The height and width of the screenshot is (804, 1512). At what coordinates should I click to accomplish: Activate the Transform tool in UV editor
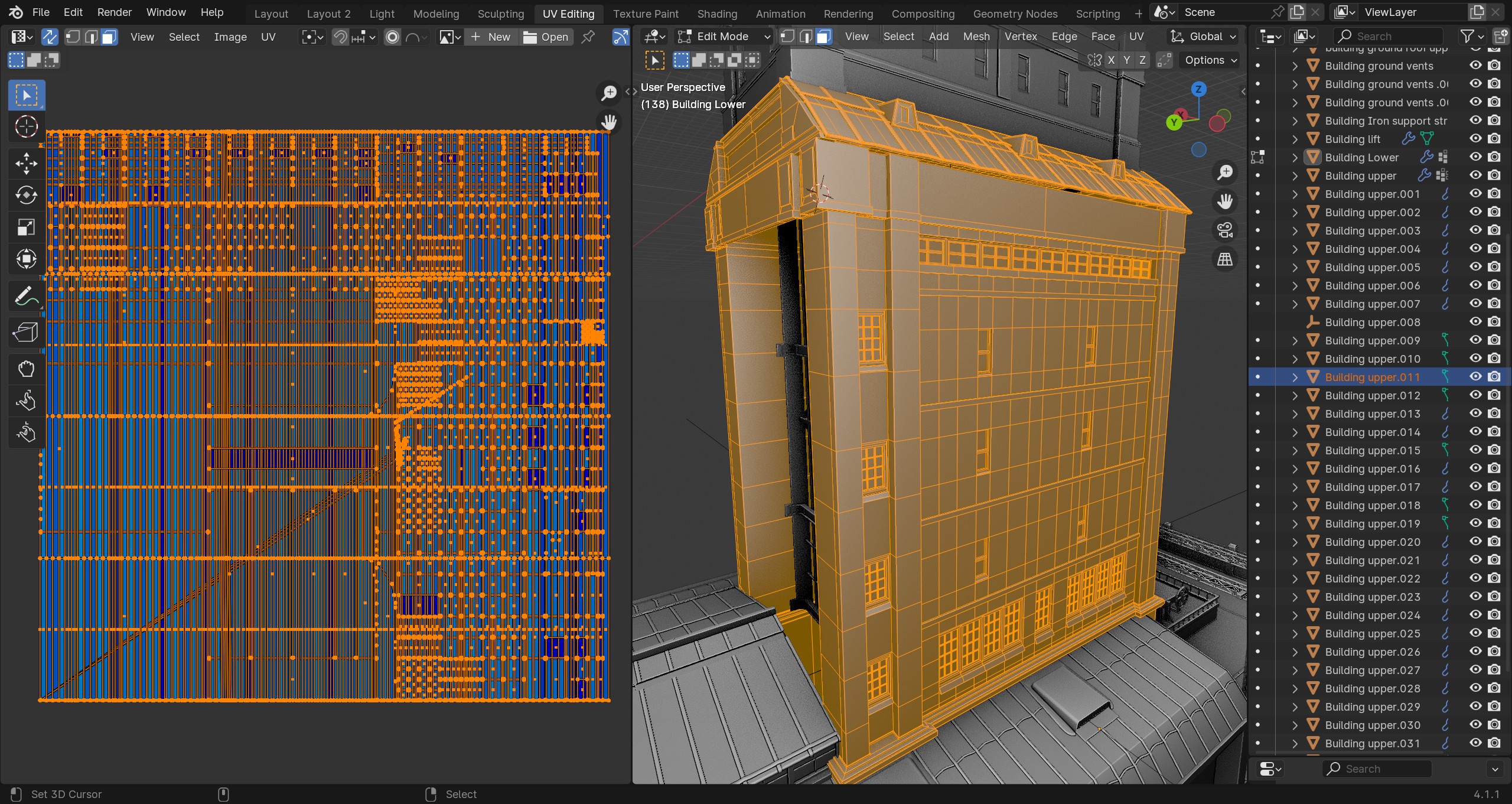(27, 259)
